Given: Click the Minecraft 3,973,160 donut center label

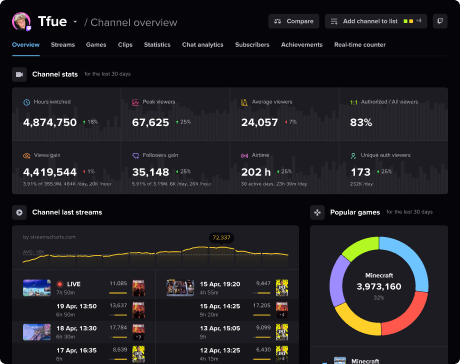Looking at the screenshot, I should 379,286.
